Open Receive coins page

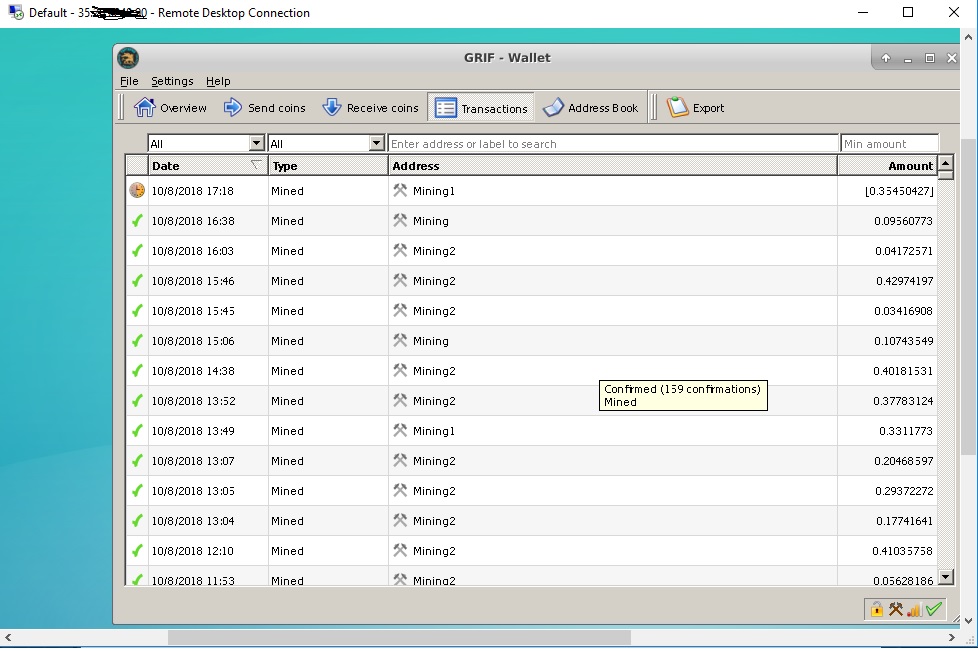pos(370,108)
